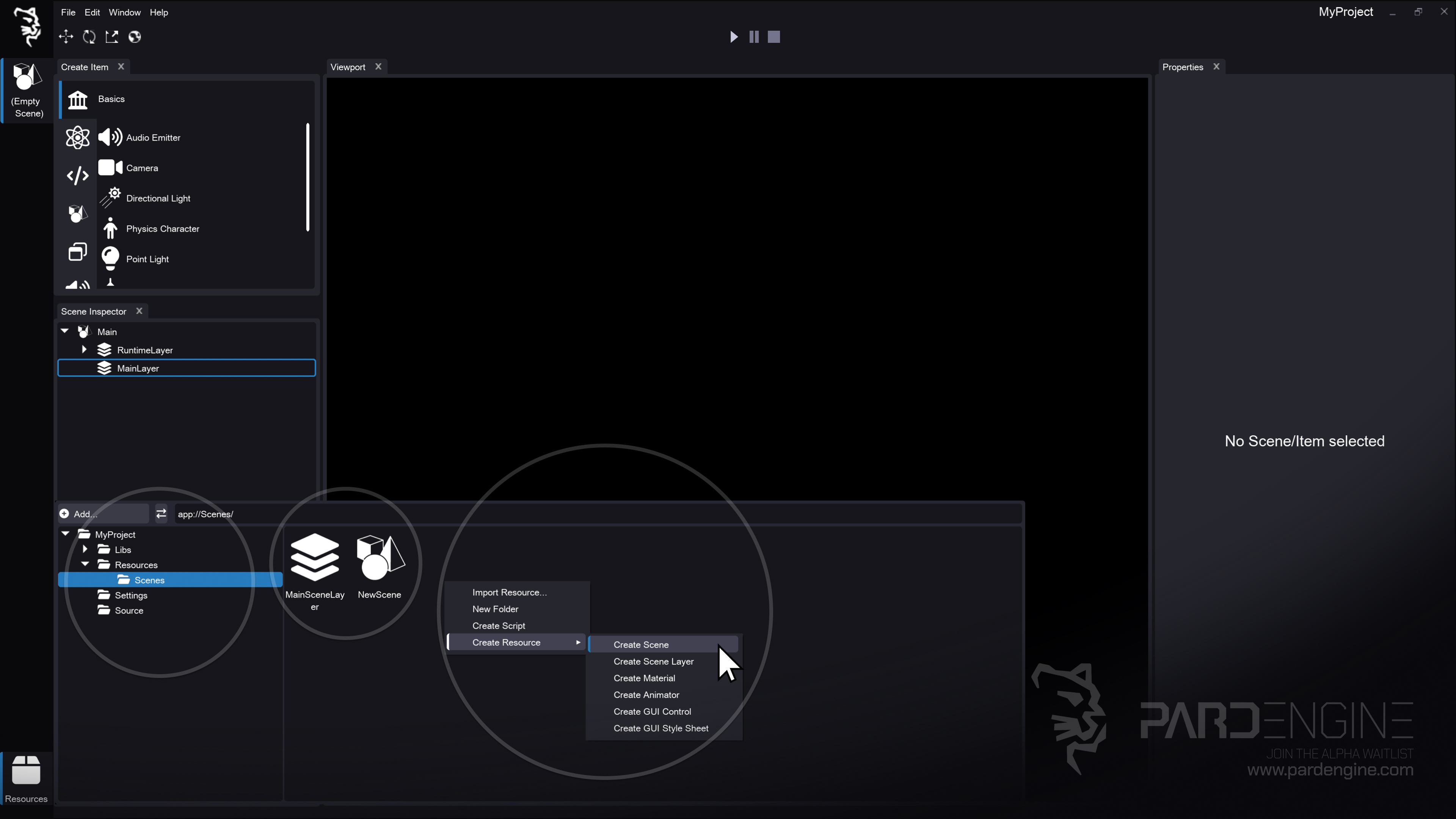This screenshot has height=819, width=1456.
Task: Choose Create Scene from submenu
Action: click(x=664, y=644)
